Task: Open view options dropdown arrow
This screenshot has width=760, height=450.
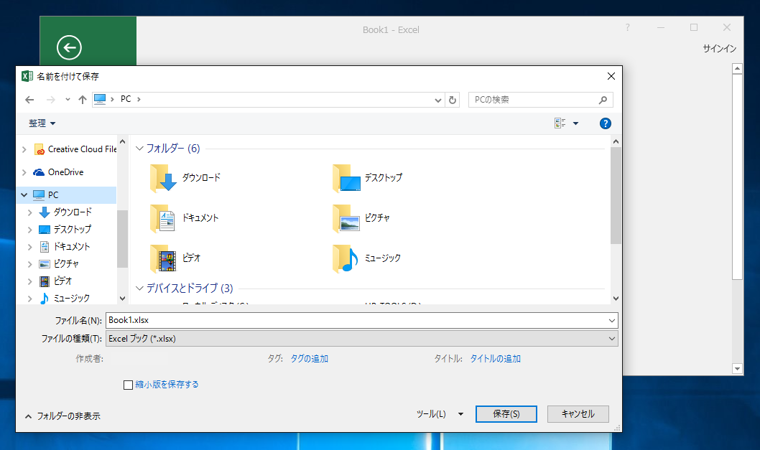Action: (x=575, y=123)
